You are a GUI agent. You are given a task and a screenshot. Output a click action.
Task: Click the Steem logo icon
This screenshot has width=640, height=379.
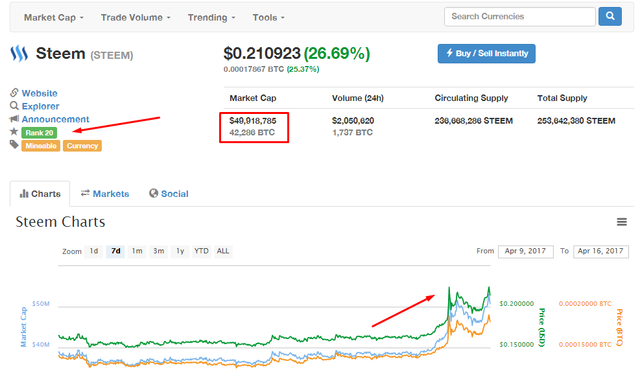click(x=19, y=53)
